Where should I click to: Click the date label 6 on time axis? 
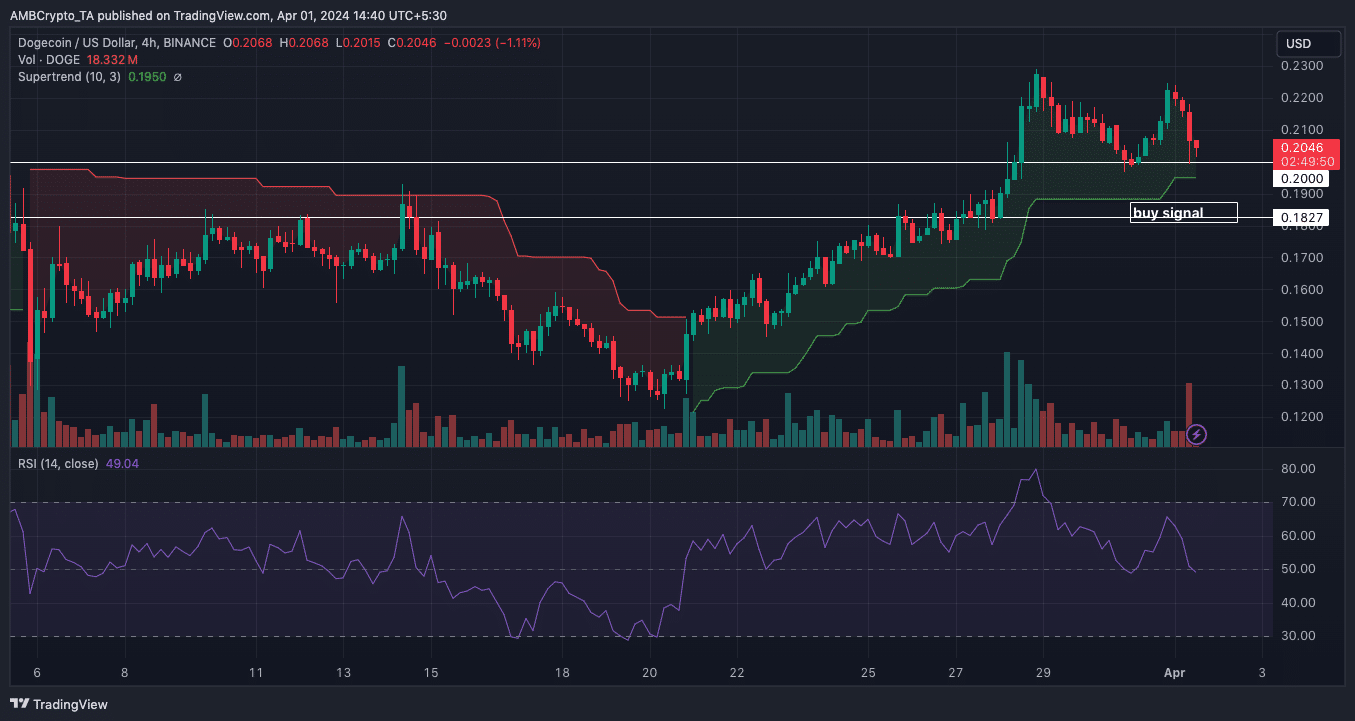click(x=37, y=672)
